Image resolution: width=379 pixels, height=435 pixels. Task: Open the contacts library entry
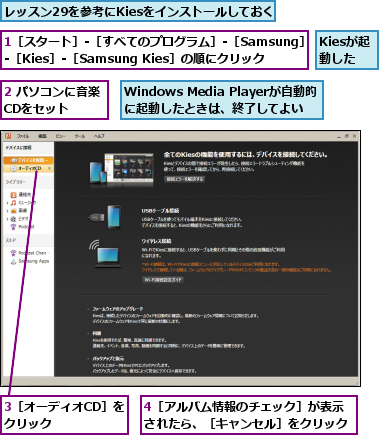point(25,195)
